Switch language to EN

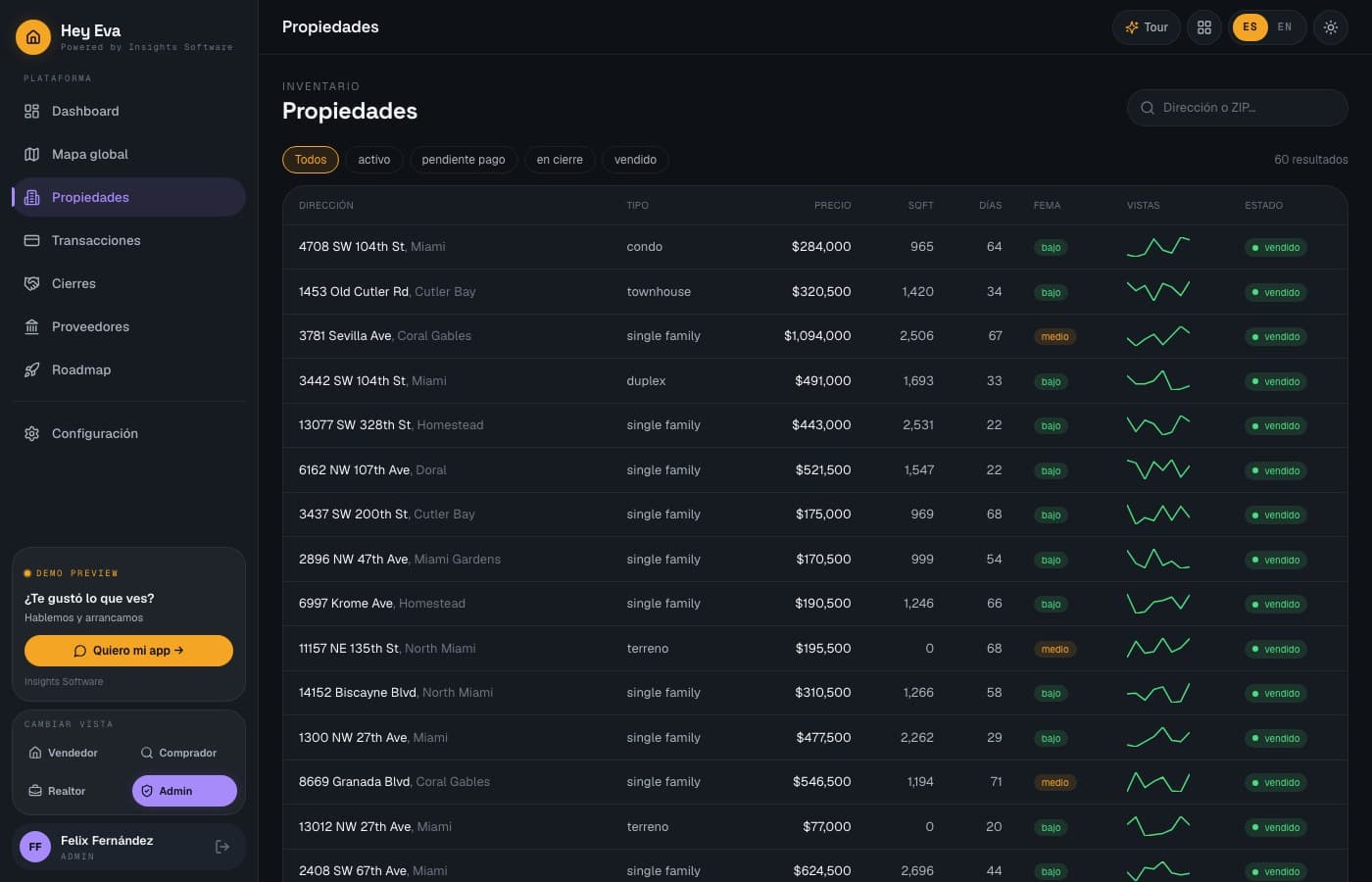(x=1285, y=27)
